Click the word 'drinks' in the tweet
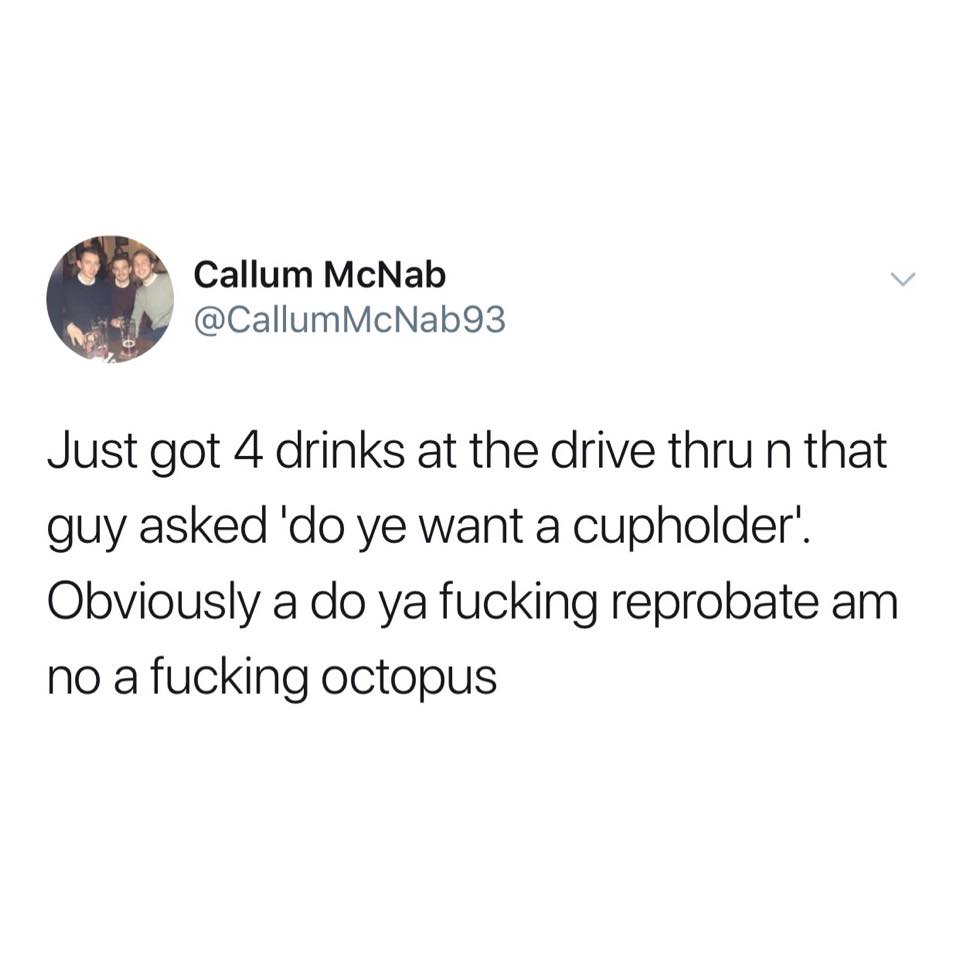This screenshot has height=960, width=960. 340,452
